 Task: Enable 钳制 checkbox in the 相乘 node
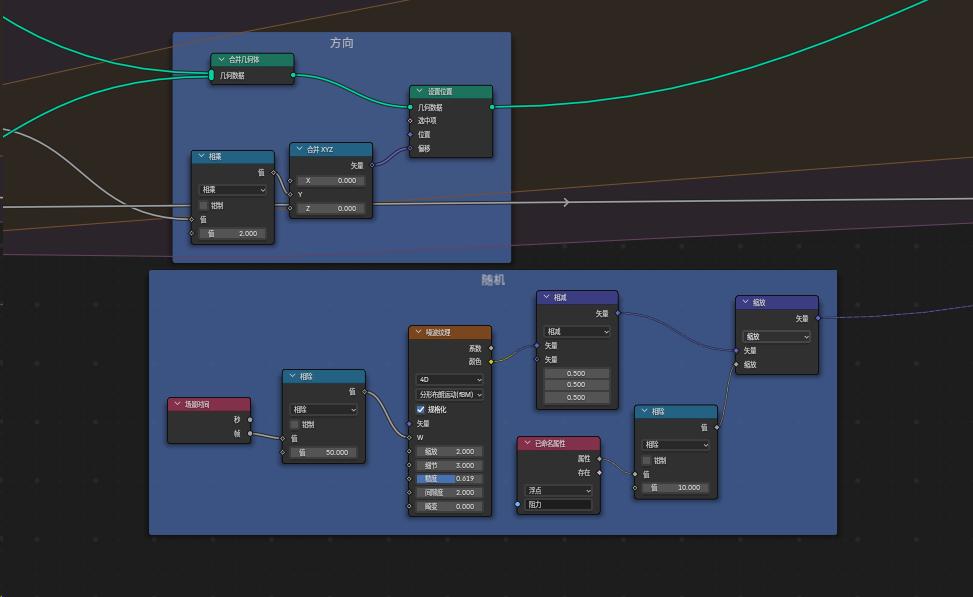pos(204,205)
